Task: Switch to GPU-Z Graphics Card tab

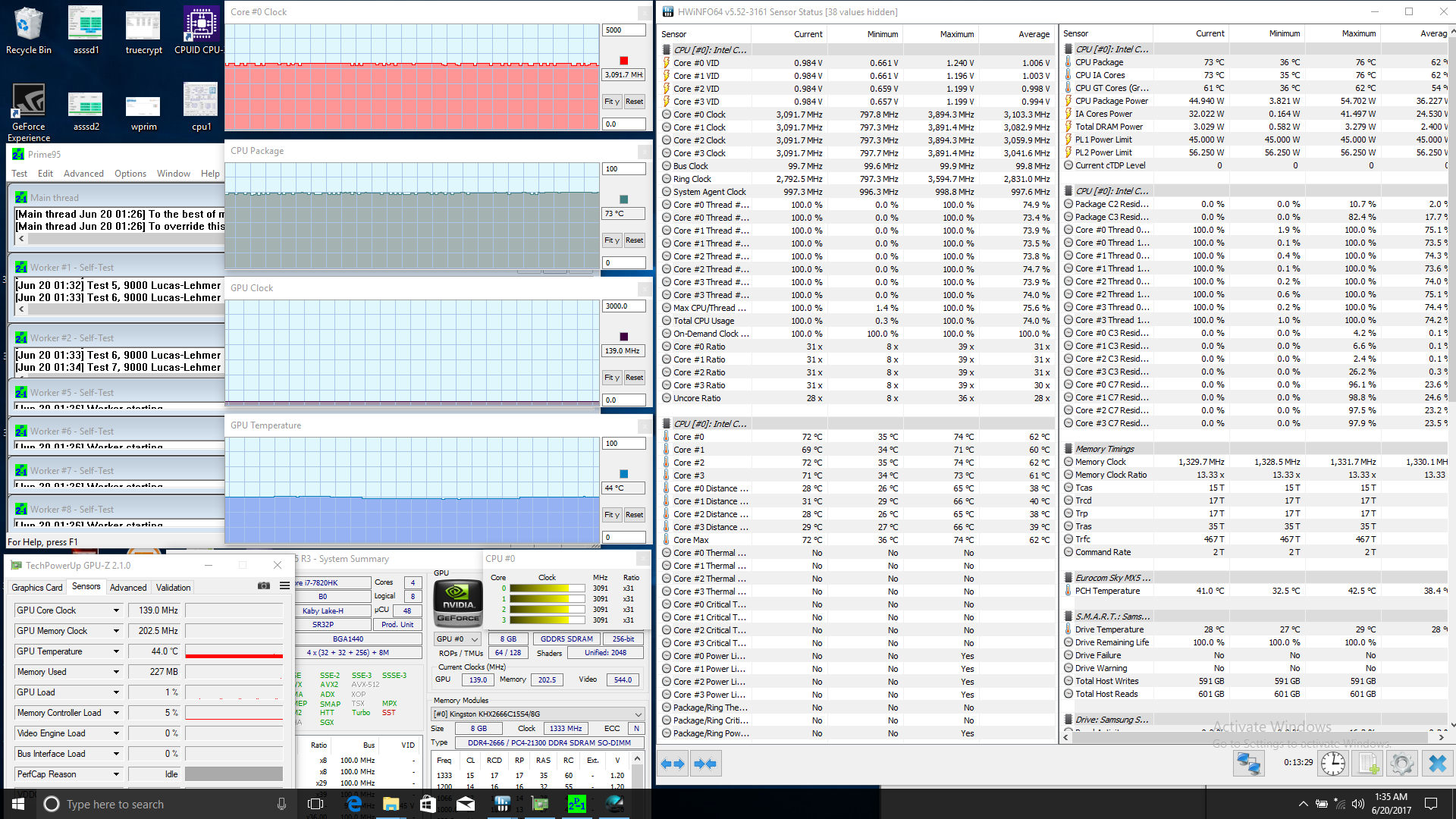Action: 37,588
